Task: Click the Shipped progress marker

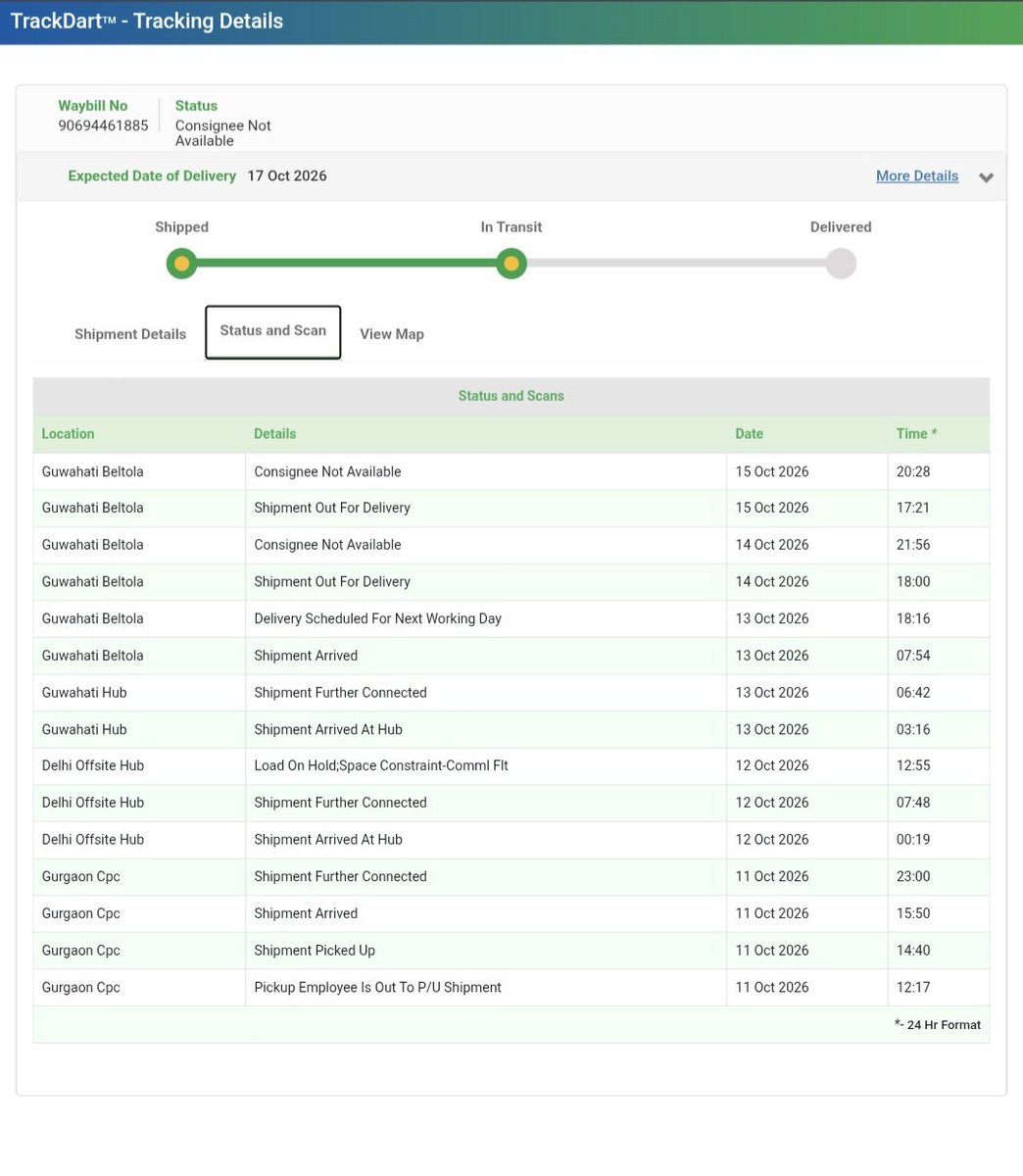Action: (181, 264)
